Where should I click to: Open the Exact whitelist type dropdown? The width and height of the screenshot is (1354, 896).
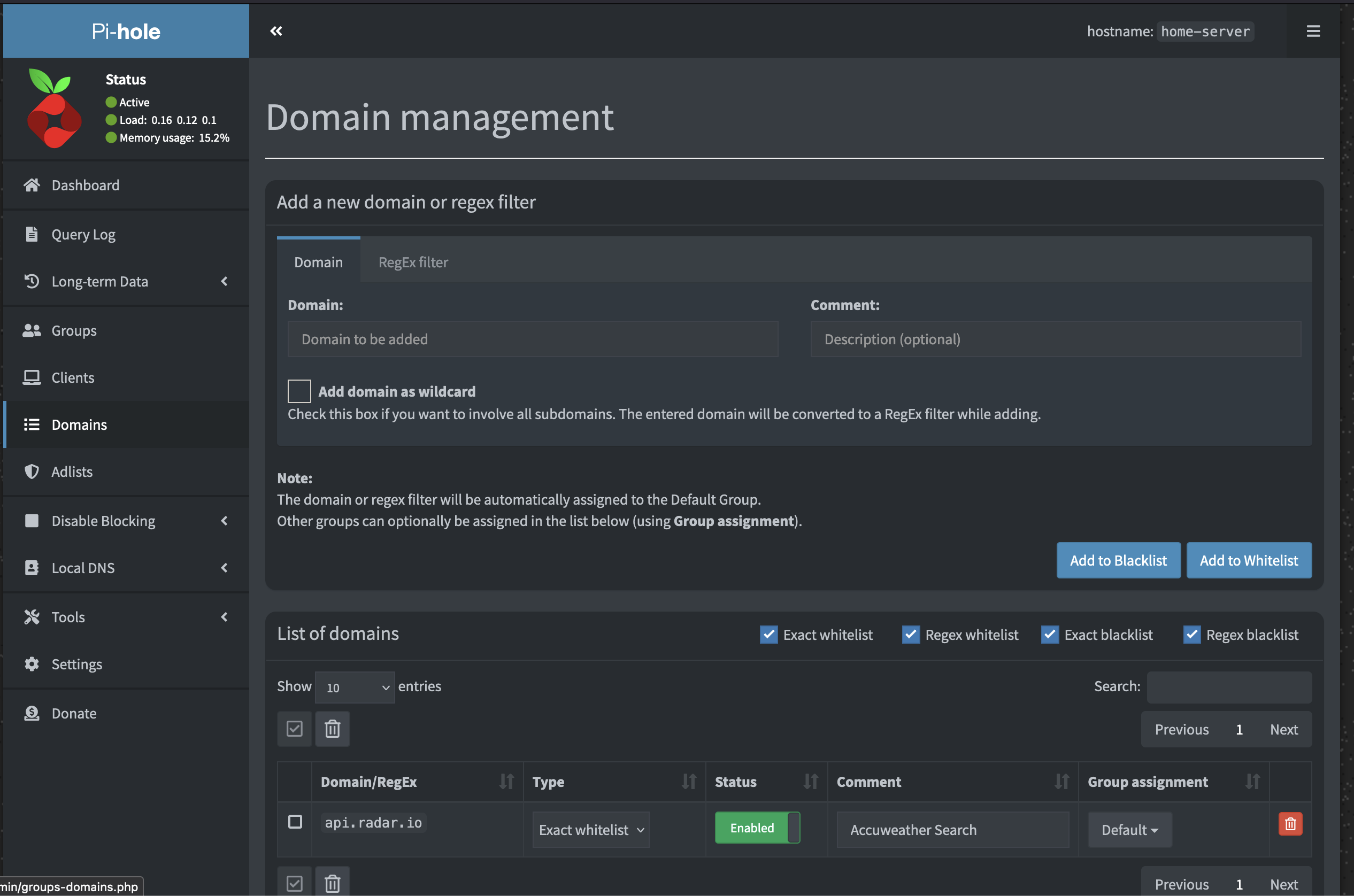pyautogui.click(x=590, y=830)
